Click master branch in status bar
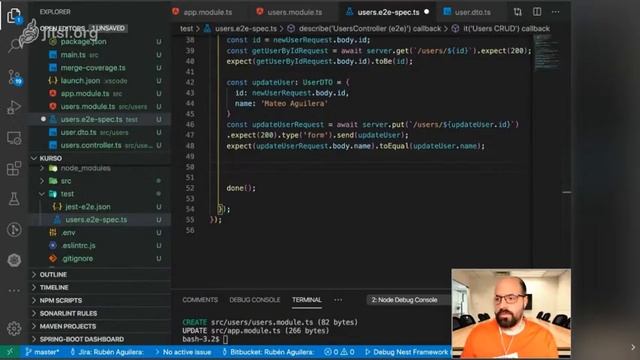The image size is (640, 360). point(42,352)
